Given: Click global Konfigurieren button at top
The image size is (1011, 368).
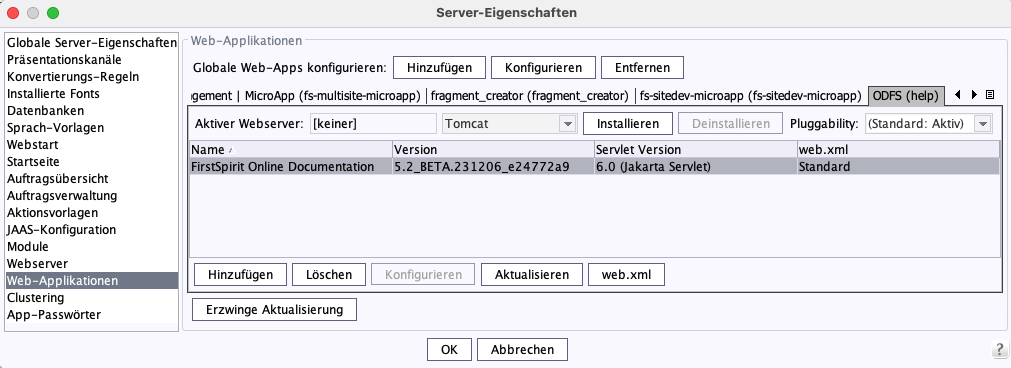Looking at the screenshot, I should (544, 68).
